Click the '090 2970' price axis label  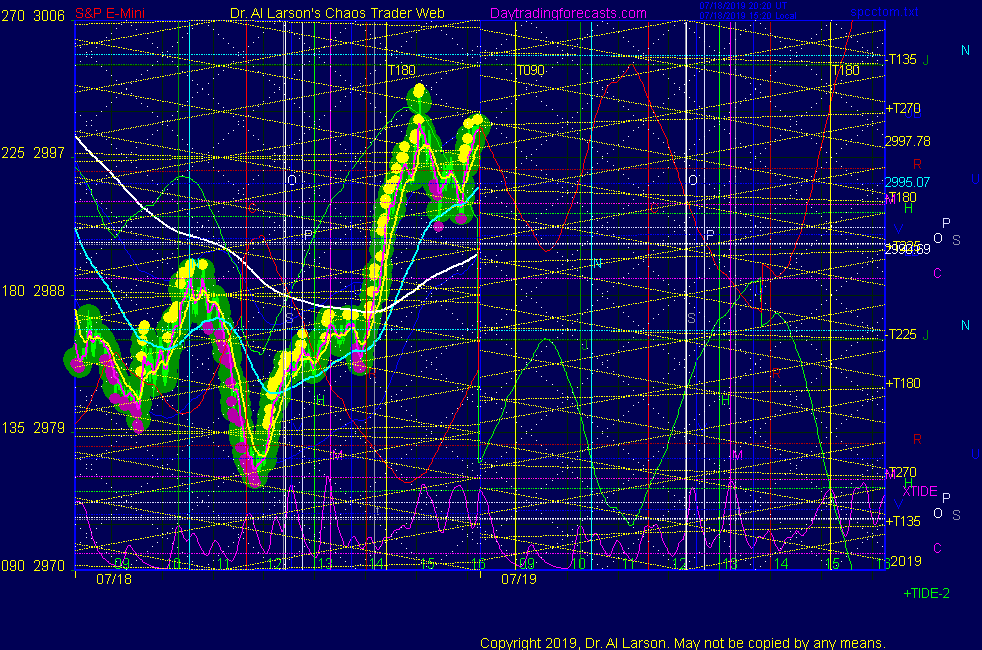33,565
